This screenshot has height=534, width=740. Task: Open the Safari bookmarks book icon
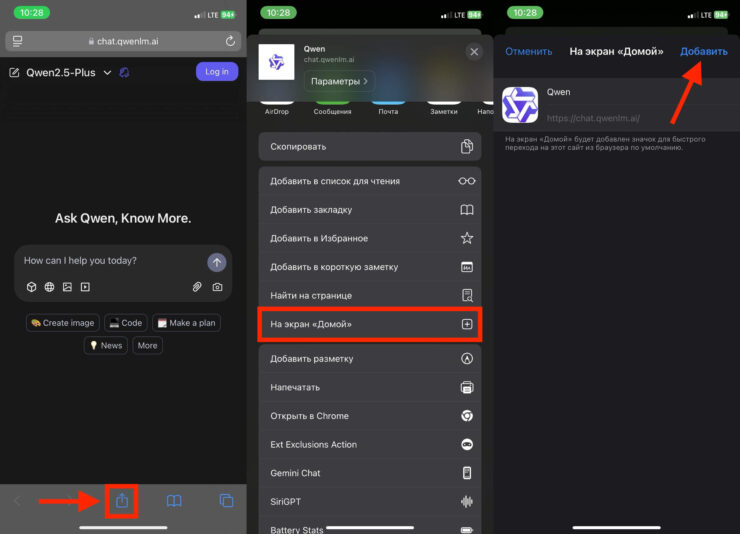(174, 500)
